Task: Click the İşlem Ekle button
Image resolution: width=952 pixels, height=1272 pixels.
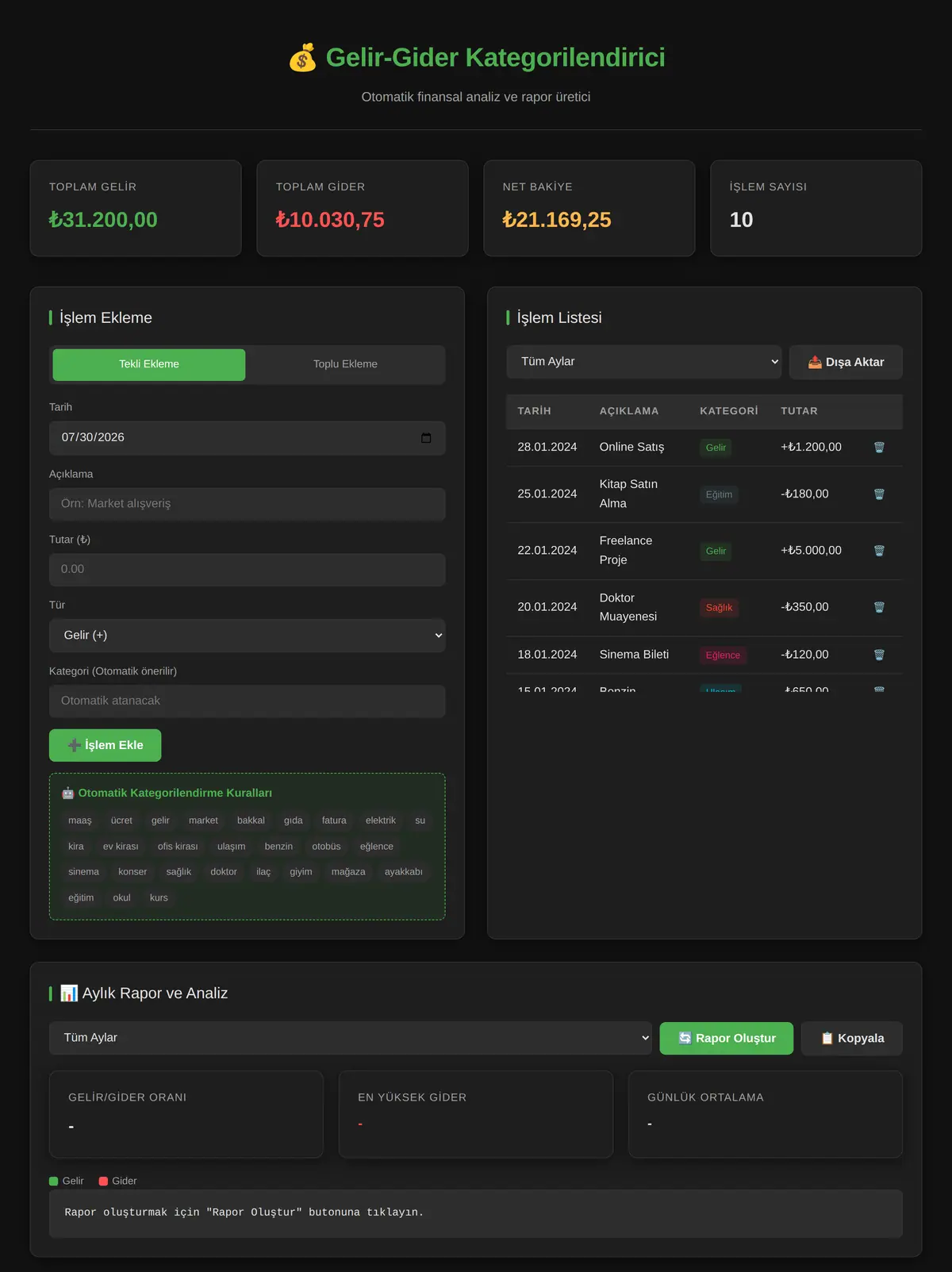Action: tap(106, 745)
